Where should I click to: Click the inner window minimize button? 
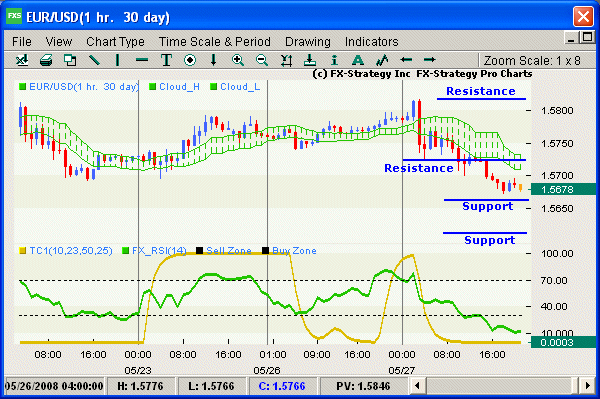571,38
